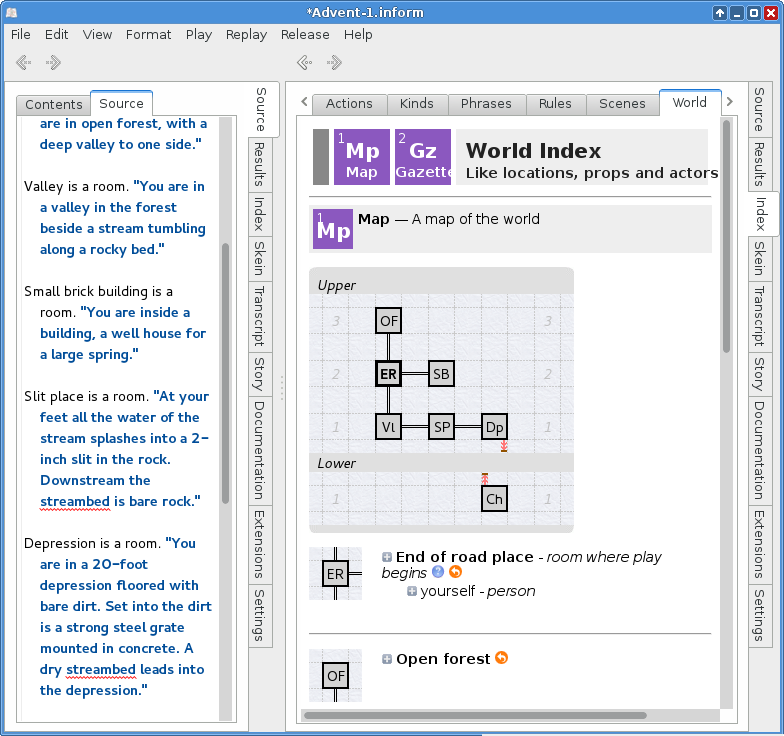This screenshot has width=784, height=736.
Task: Open the Format menu
Action: pos(148,34)
